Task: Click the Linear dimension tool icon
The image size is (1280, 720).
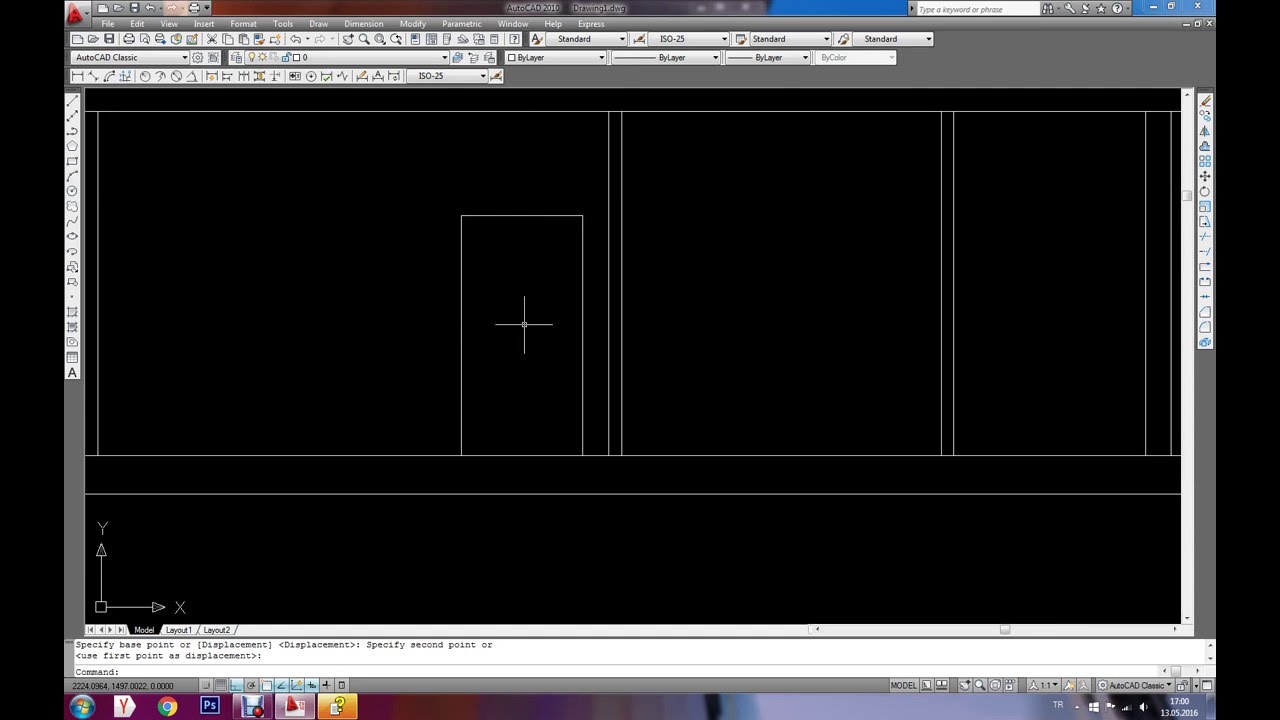Action: click(x=77, y=76)
